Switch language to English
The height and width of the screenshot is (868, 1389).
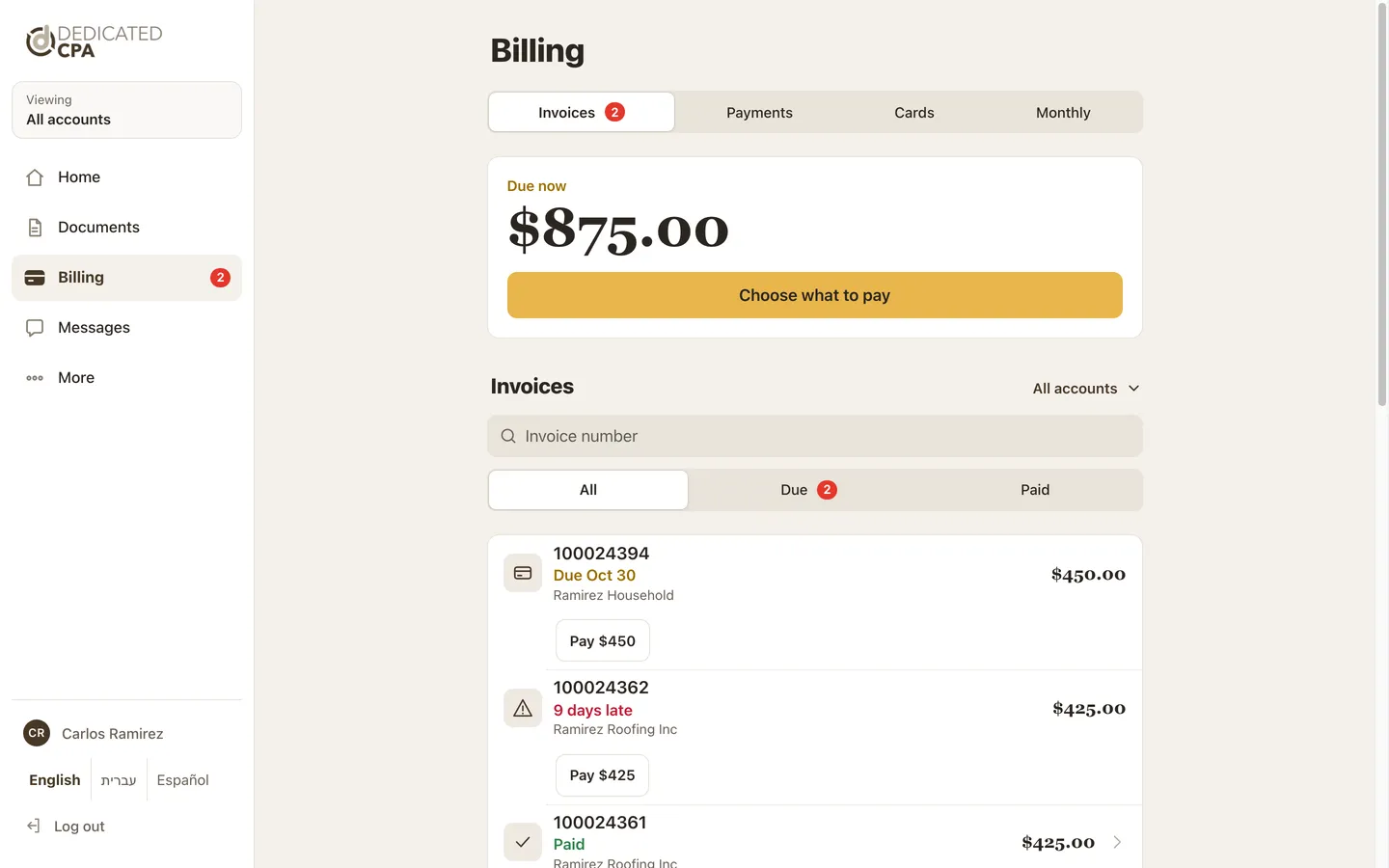[x=55, y=779]
